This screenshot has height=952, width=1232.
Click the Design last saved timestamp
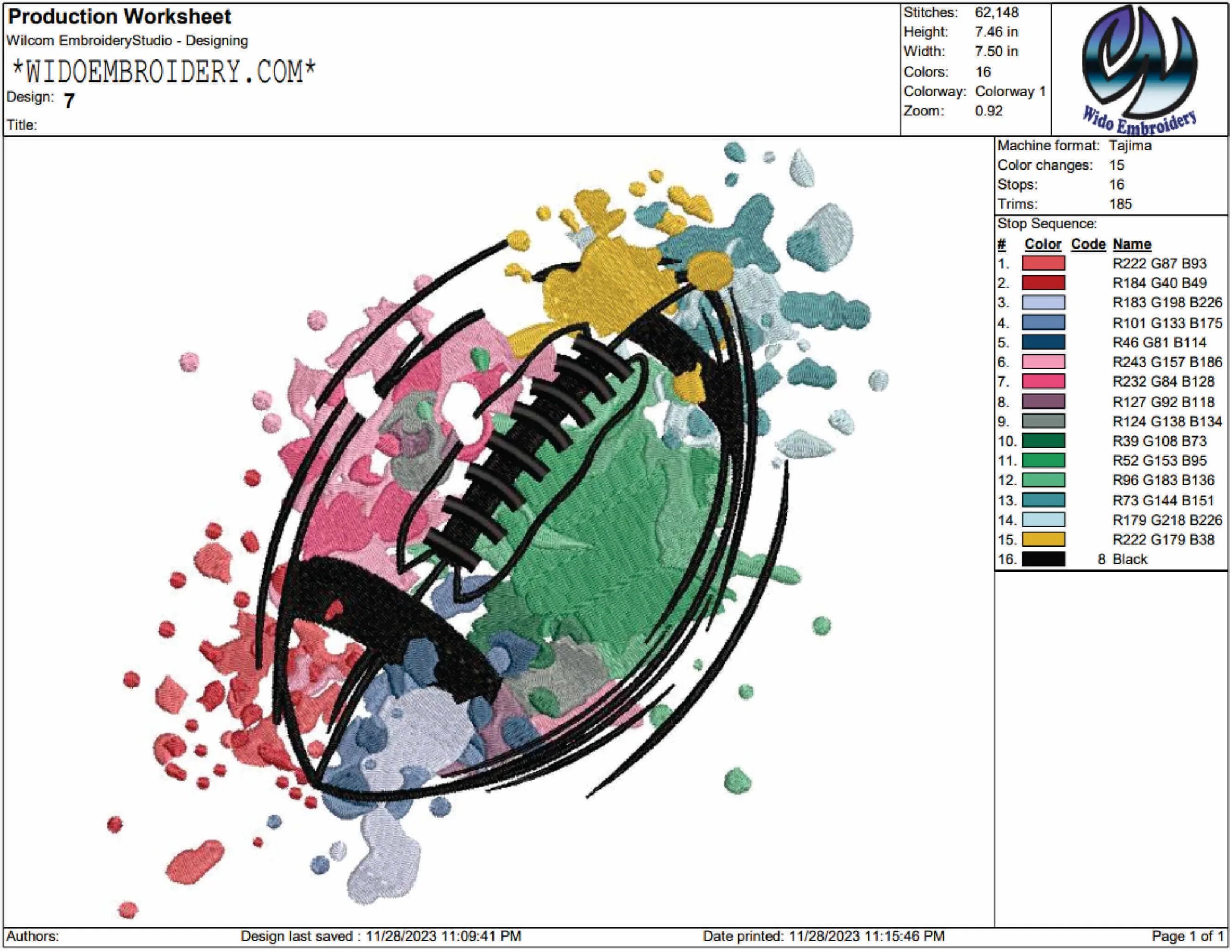381,936
